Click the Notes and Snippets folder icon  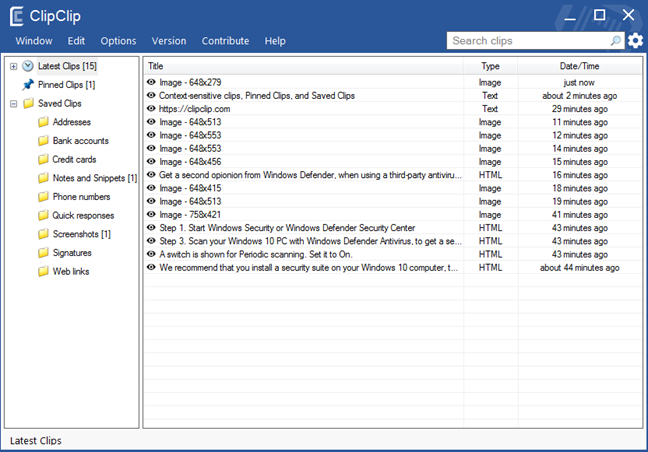[43, 178]
